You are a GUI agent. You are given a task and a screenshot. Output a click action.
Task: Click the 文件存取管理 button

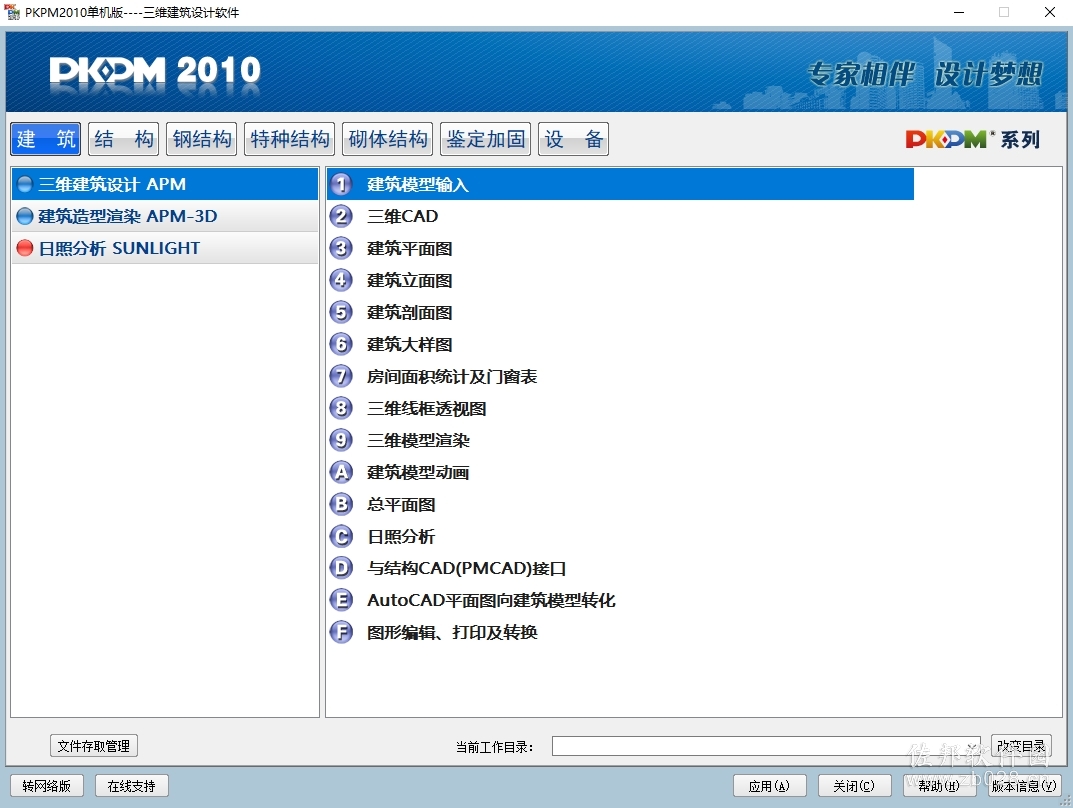click(x=94, y=746)
